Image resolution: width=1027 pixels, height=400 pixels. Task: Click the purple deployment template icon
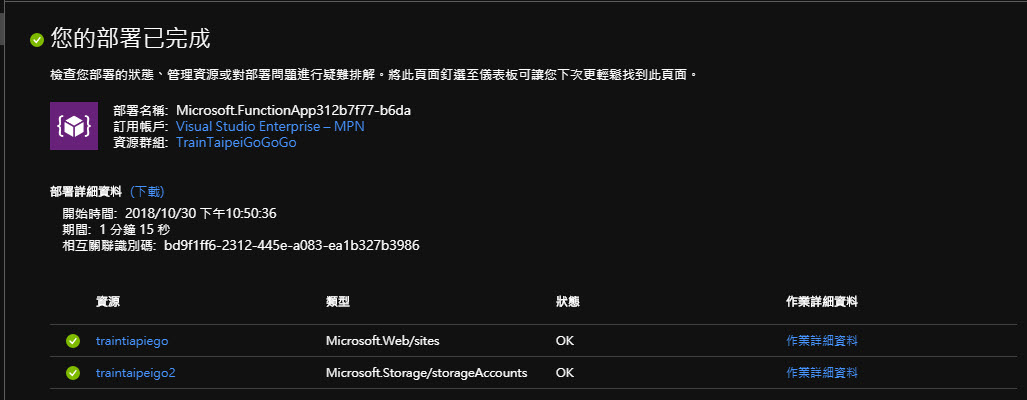(74, 127)
